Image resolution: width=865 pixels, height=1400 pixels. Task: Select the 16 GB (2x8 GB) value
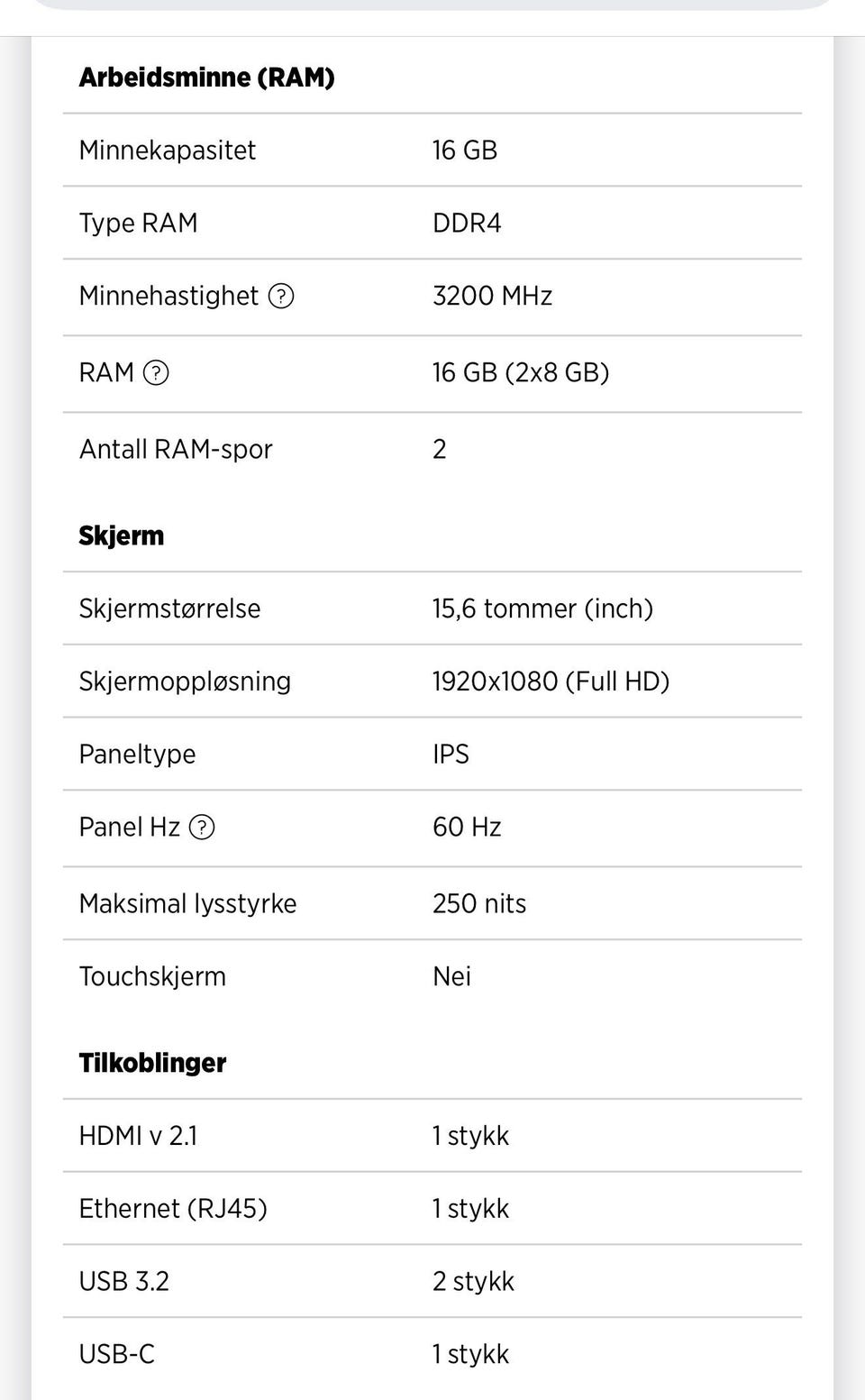[520, 372]
